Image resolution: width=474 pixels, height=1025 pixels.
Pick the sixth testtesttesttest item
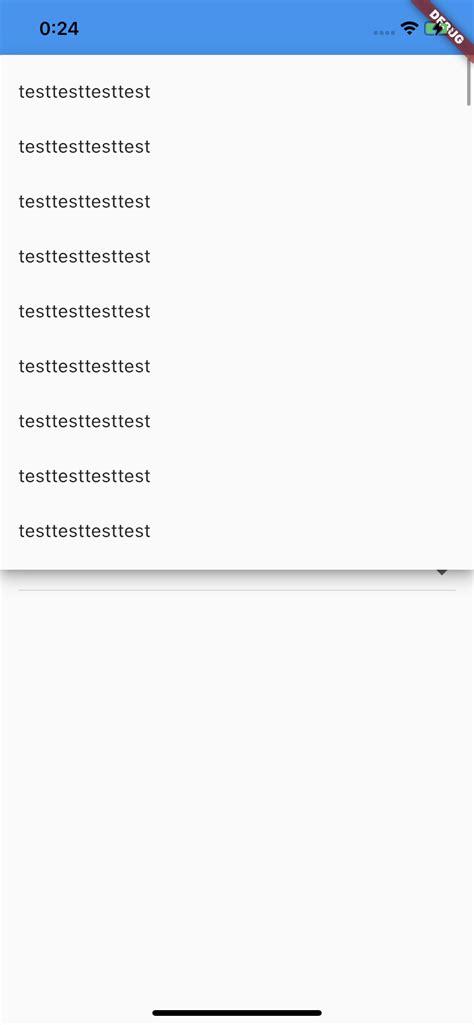[237, 366]
